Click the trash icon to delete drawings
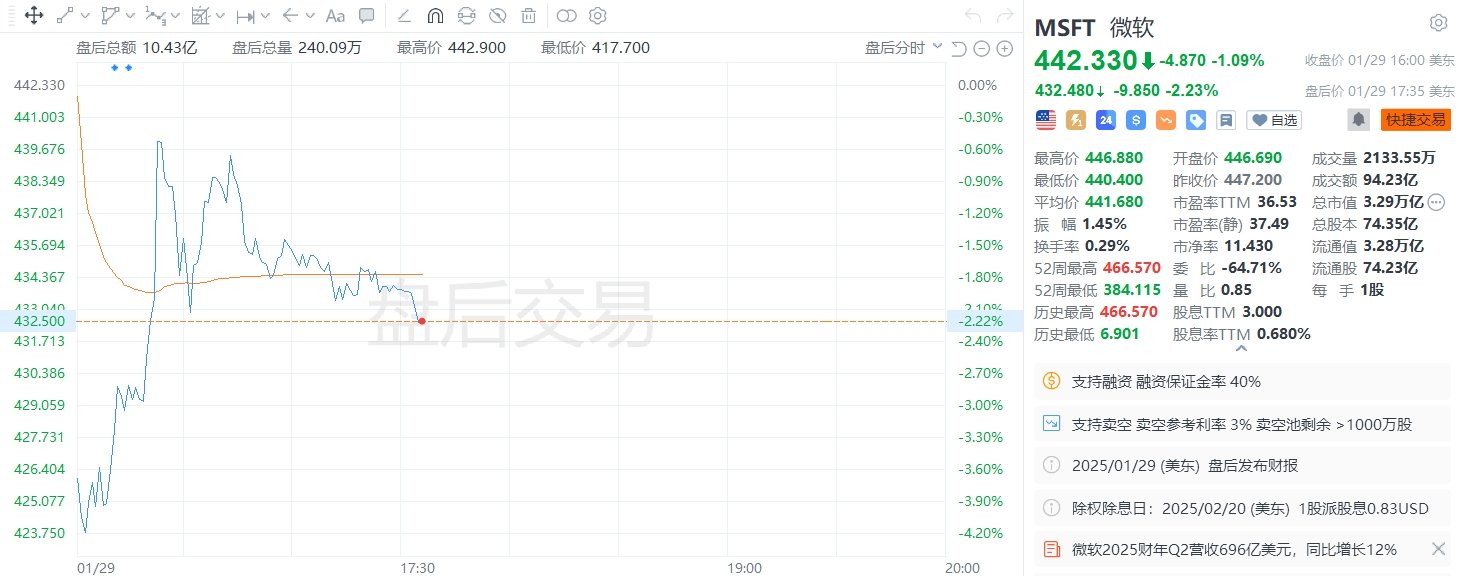This screenshot has width=1462, height=576. pyautogui.click(x=528, y=15)
